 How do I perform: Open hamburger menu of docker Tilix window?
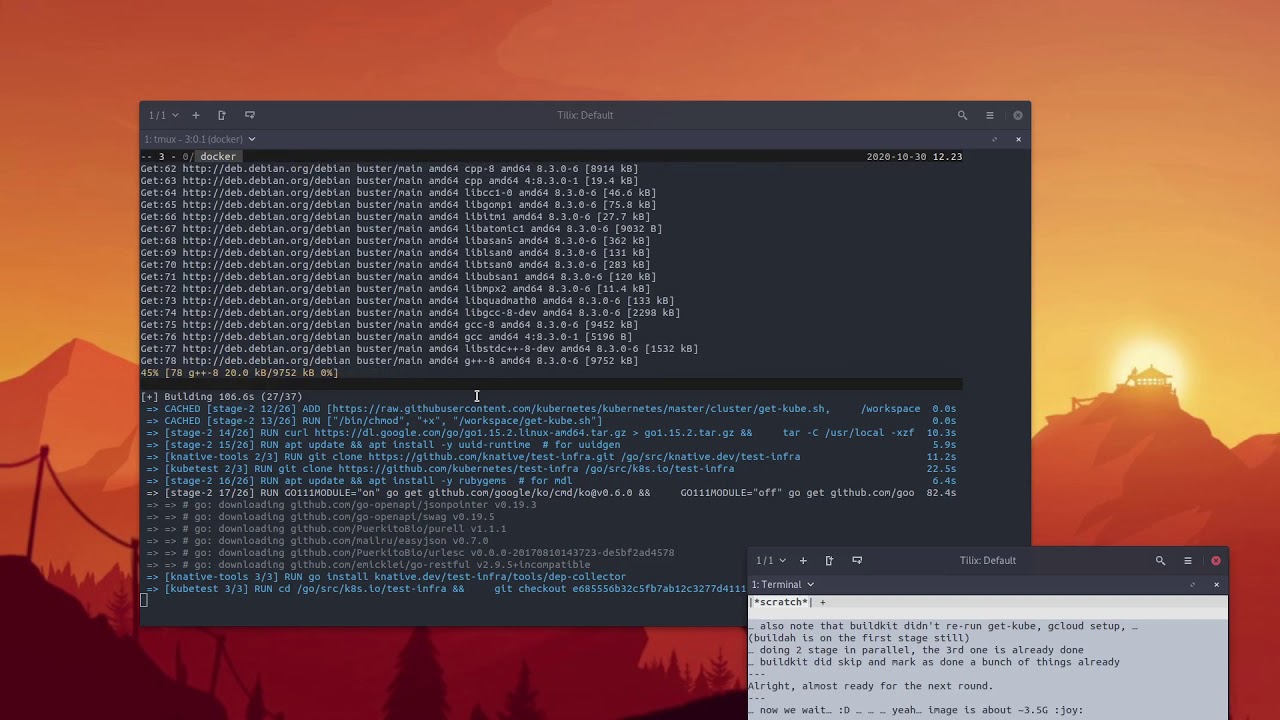click(x=990, y=115)
